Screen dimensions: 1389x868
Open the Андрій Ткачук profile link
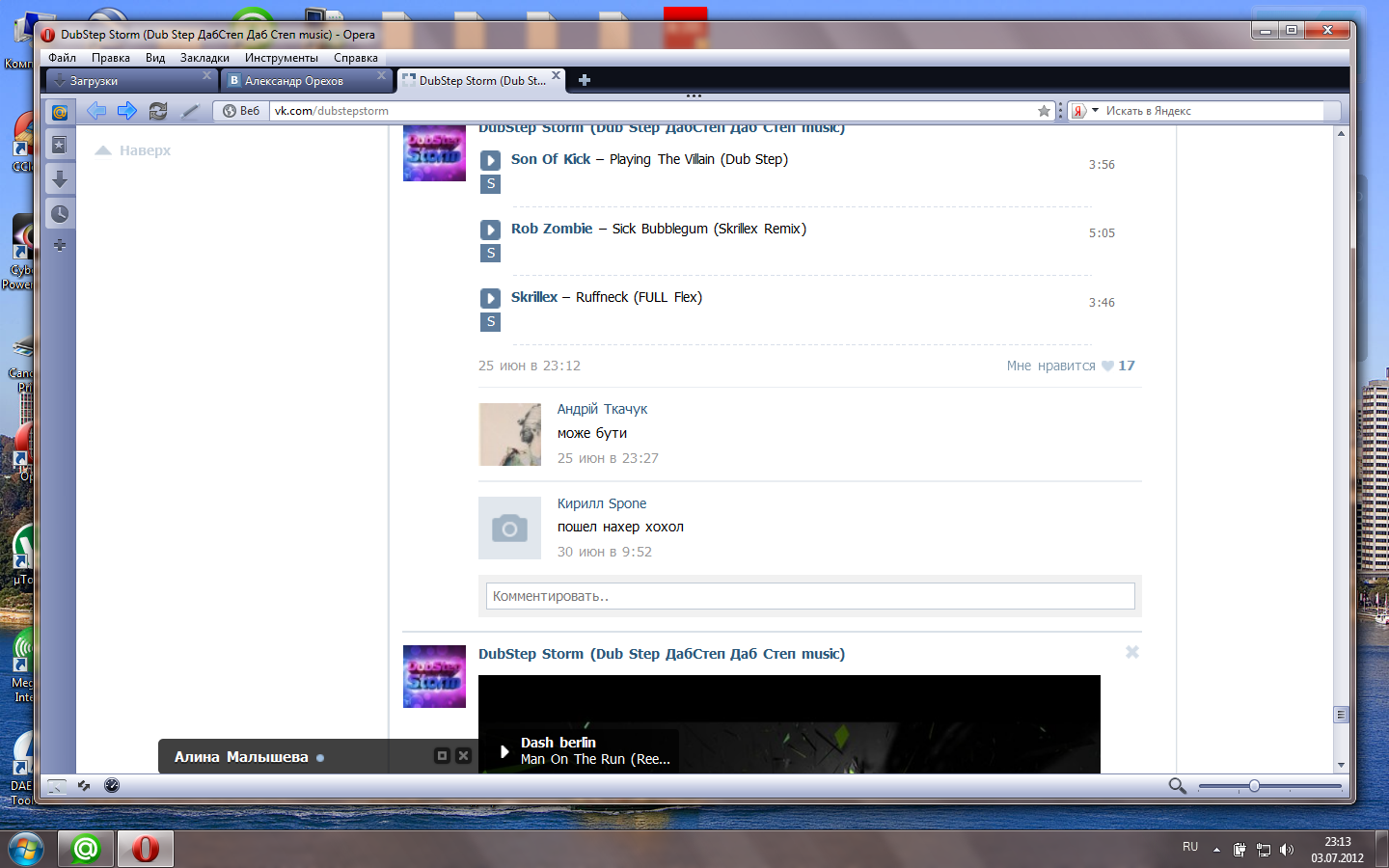(x=602, y=409)
